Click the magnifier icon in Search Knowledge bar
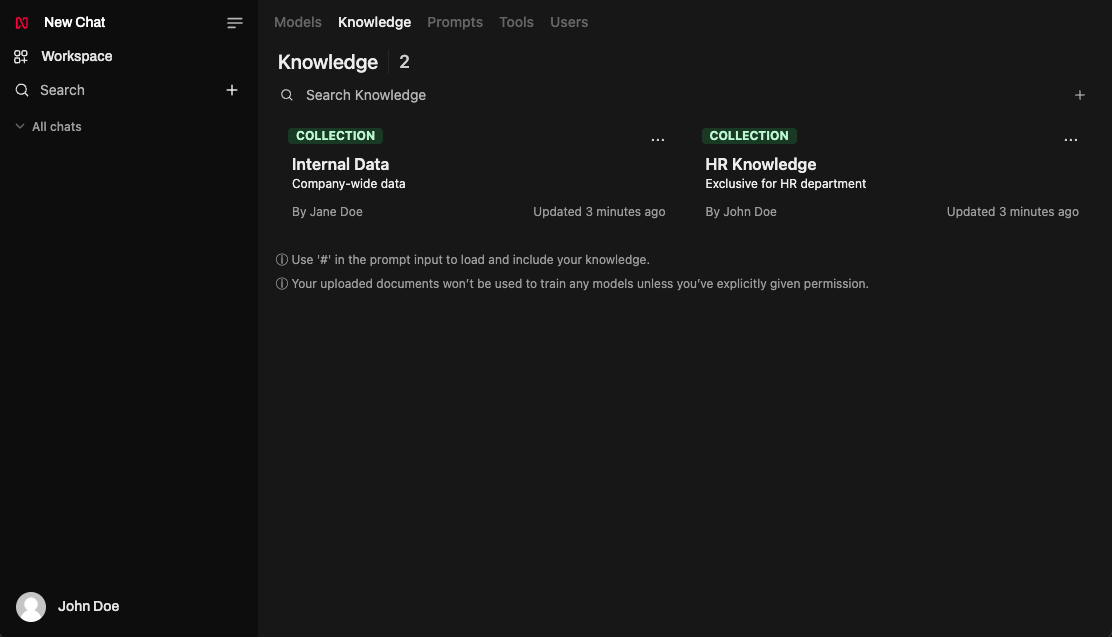Viewport: 1112px width, 637px height. coord(287,95)
